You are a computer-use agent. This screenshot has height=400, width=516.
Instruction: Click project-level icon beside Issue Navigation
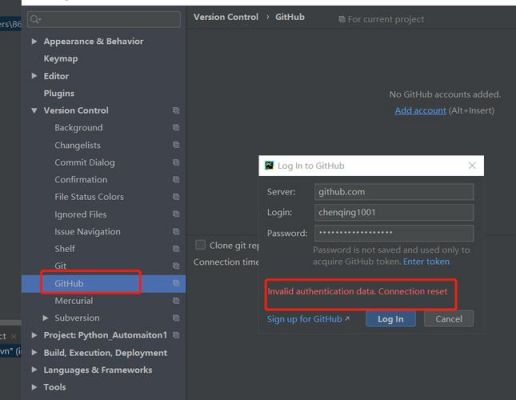(176, 231)
